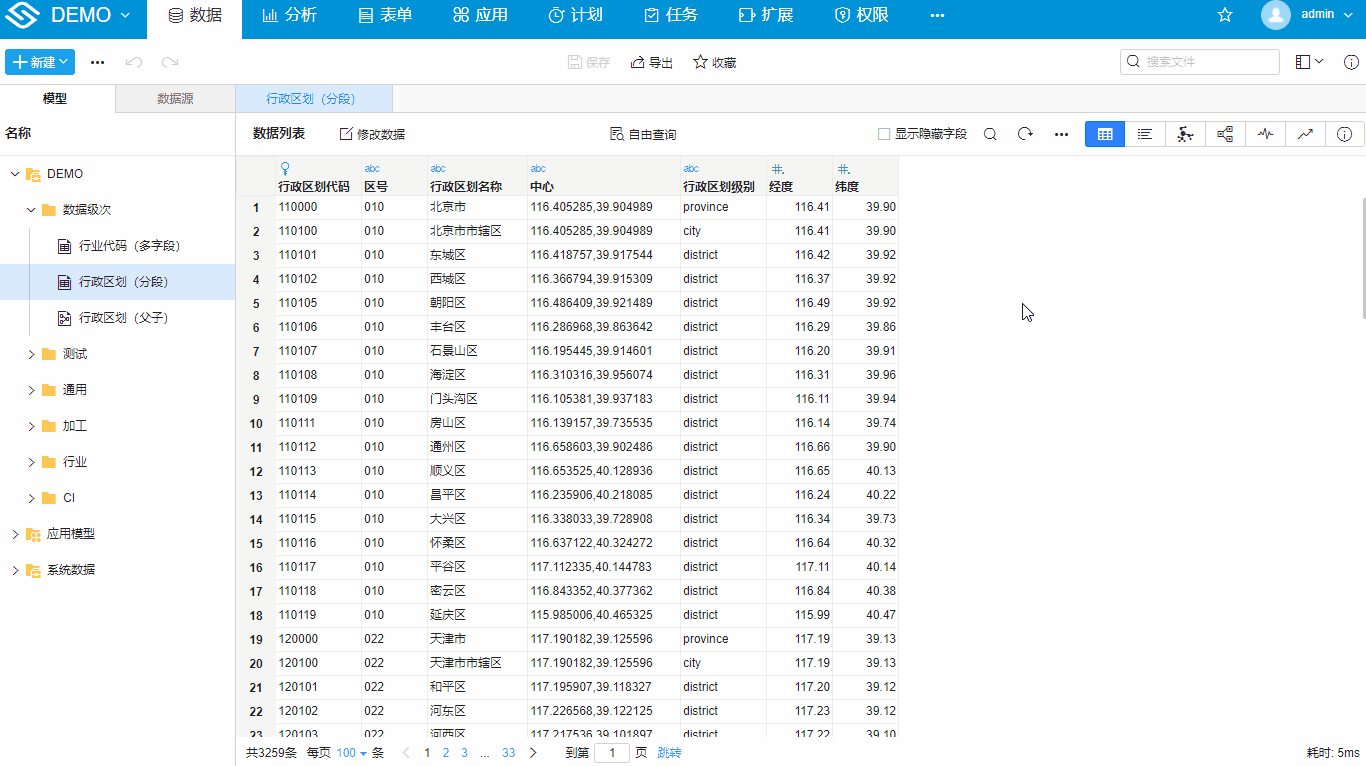The image size is (1366, 766).
Task: Open the 新建 dropdown button
Action: pos(40,62)
